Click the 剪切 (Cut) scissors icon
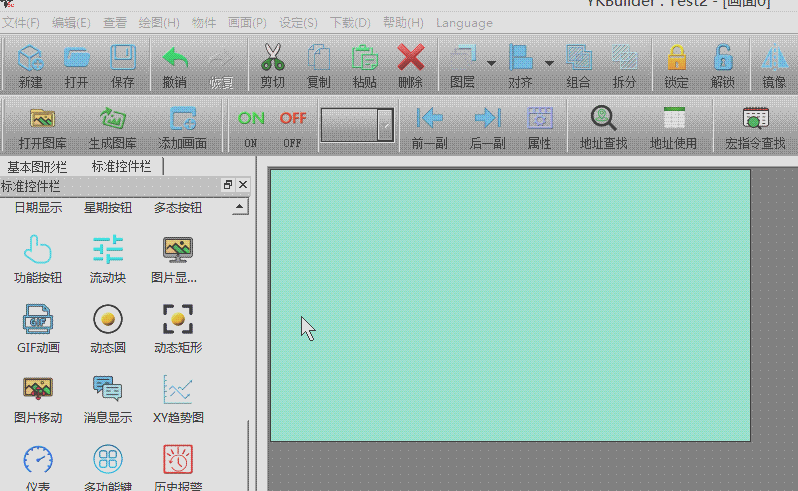Image resolution: width=798 pixels, height=491 pixels. tap(272, 60)
